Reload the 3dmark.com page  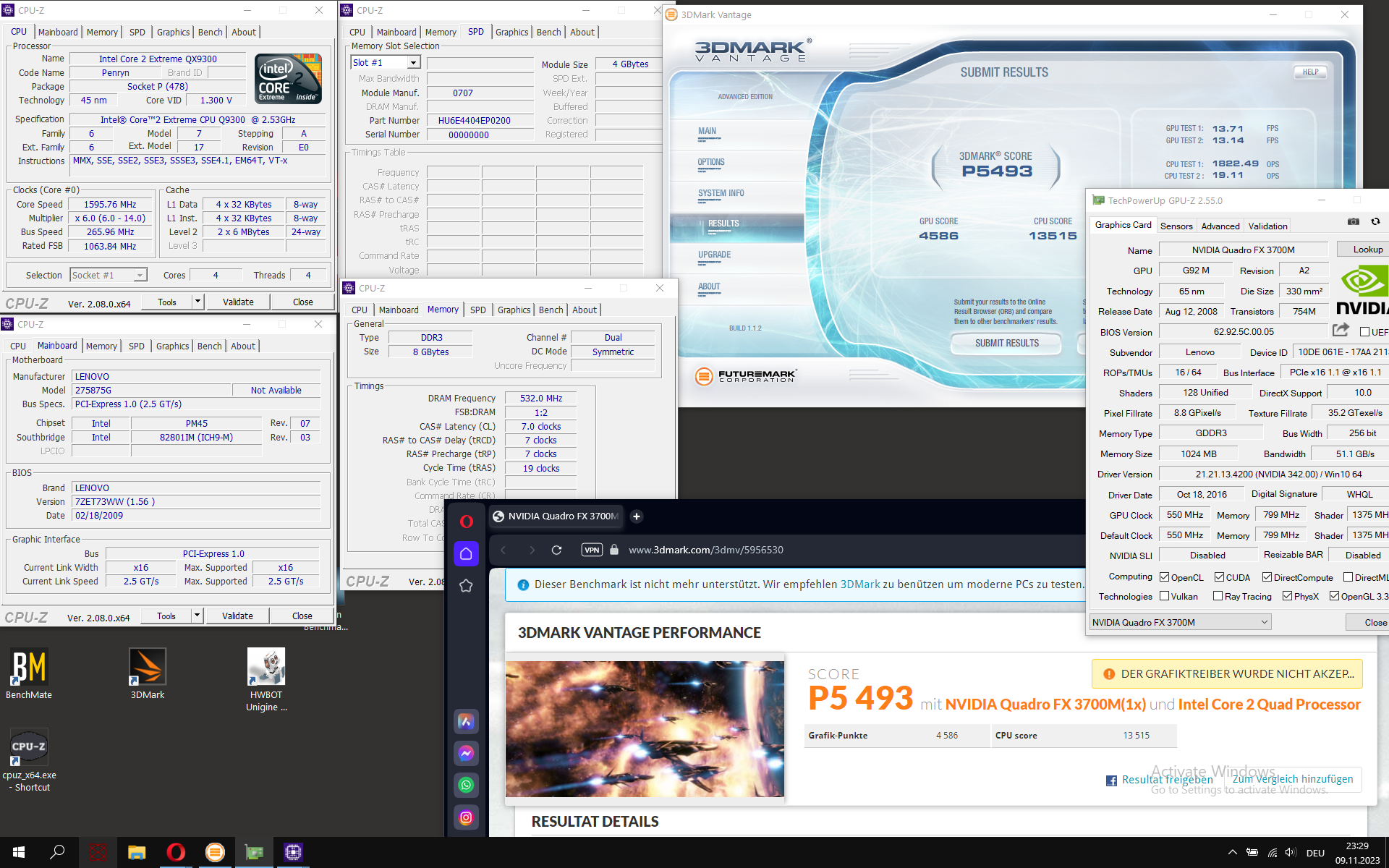[x=556, y=550]
